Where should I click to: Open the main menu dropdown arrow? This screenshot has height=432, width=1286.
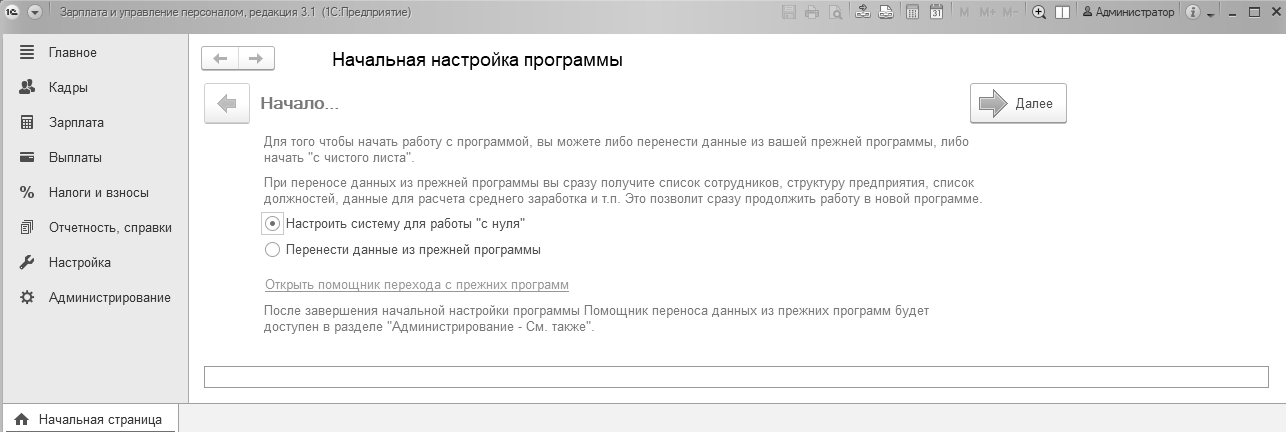[35, 13]
